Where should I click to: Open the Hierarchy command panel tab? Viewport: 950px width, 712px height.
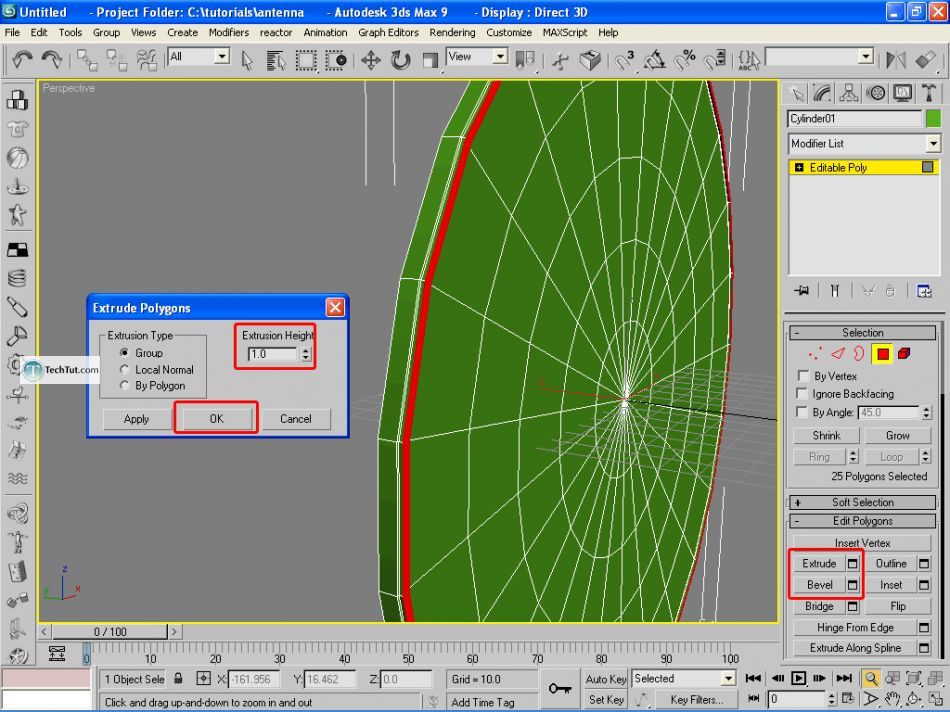pos(850,93)
